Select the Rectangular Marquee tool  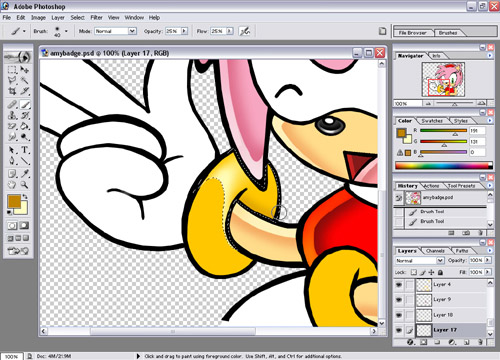pyautogui.click(x=12, y=70)
